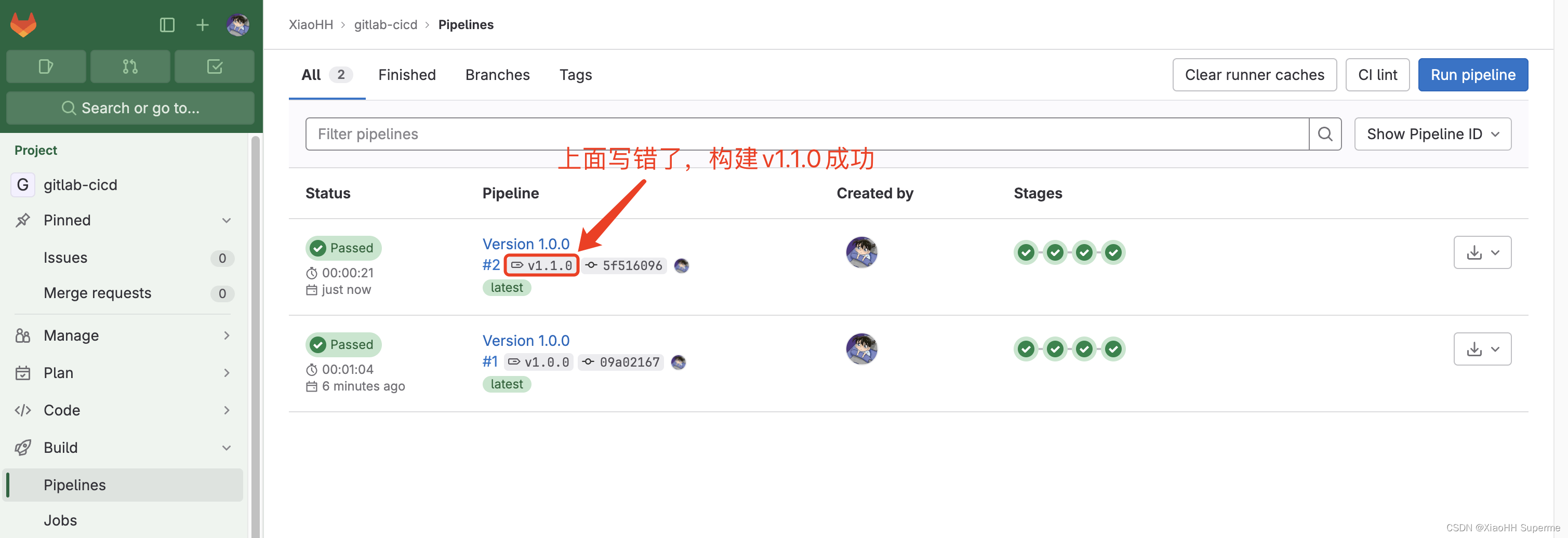This screenshot has height=538, width=1568.
Task: Open third stage icon of pipeline #1
Action: [x=1084, y=349]
